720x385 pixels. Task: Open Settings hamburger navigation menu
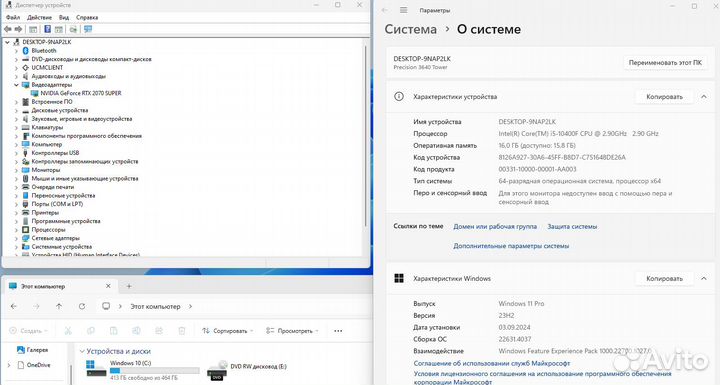pos(404,10)
